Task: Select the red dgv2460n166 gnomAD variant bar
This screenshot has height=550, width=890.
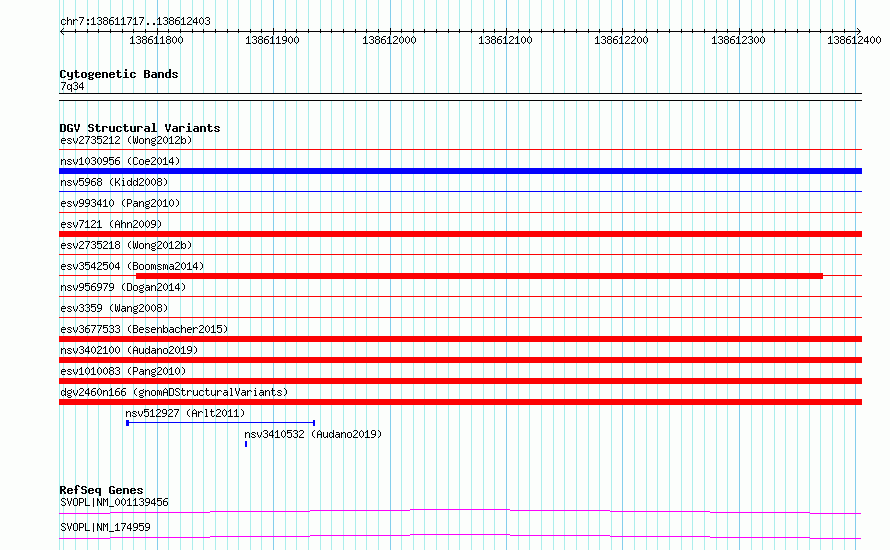Action: [460, 402]
